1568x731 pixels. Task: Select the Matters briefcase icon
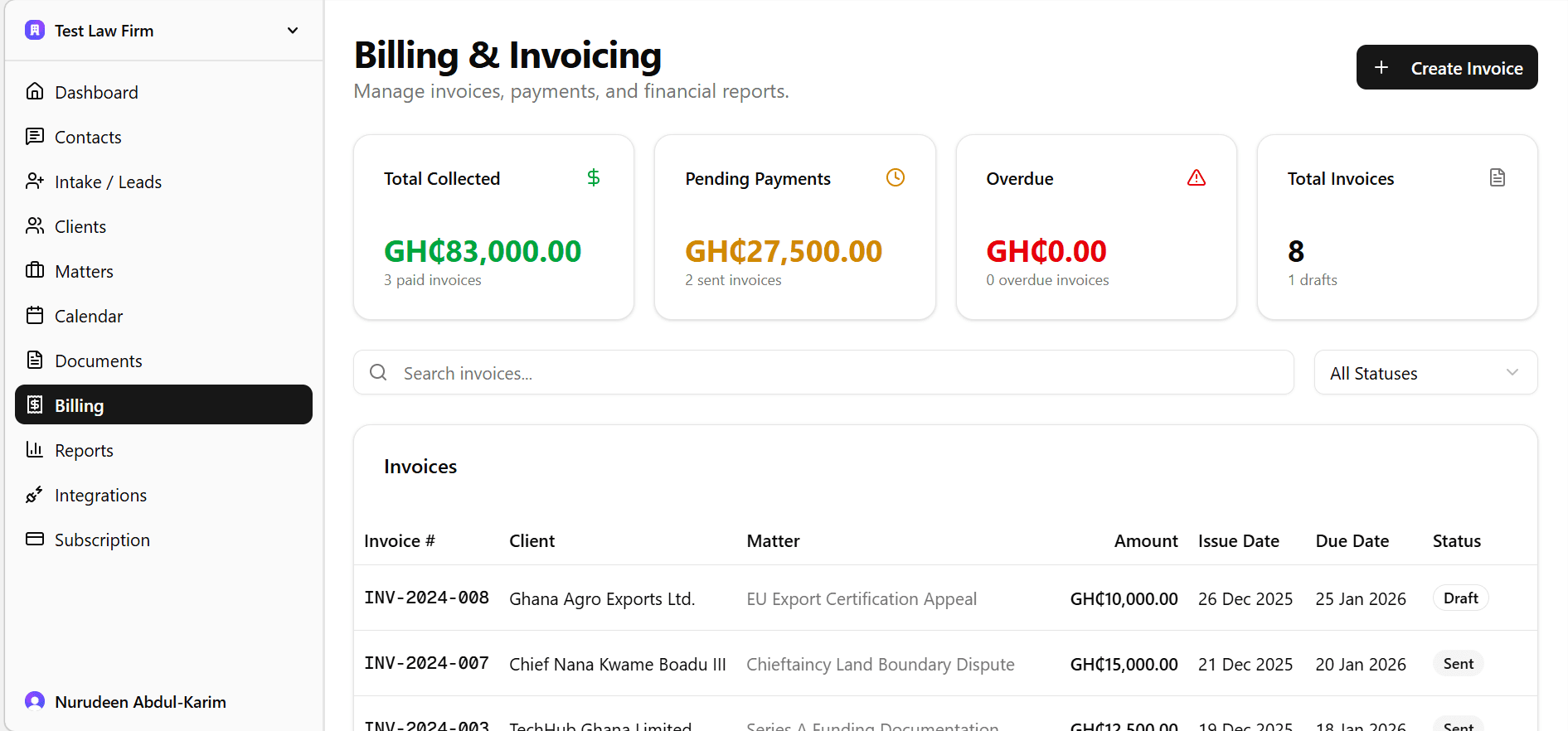coord(35,270)
